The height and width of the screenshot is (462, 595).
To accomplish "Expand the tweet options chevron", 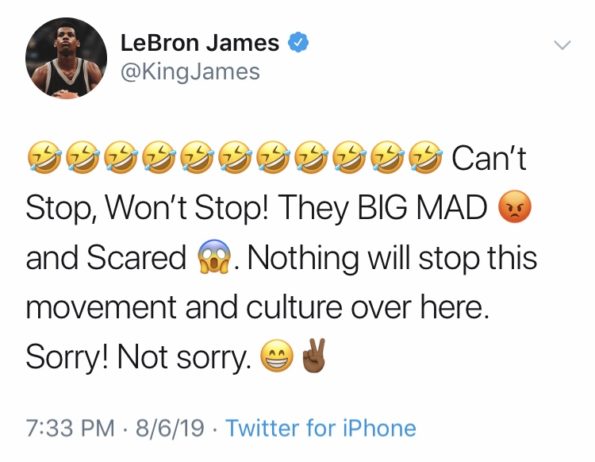I will (x=562, y=45).
